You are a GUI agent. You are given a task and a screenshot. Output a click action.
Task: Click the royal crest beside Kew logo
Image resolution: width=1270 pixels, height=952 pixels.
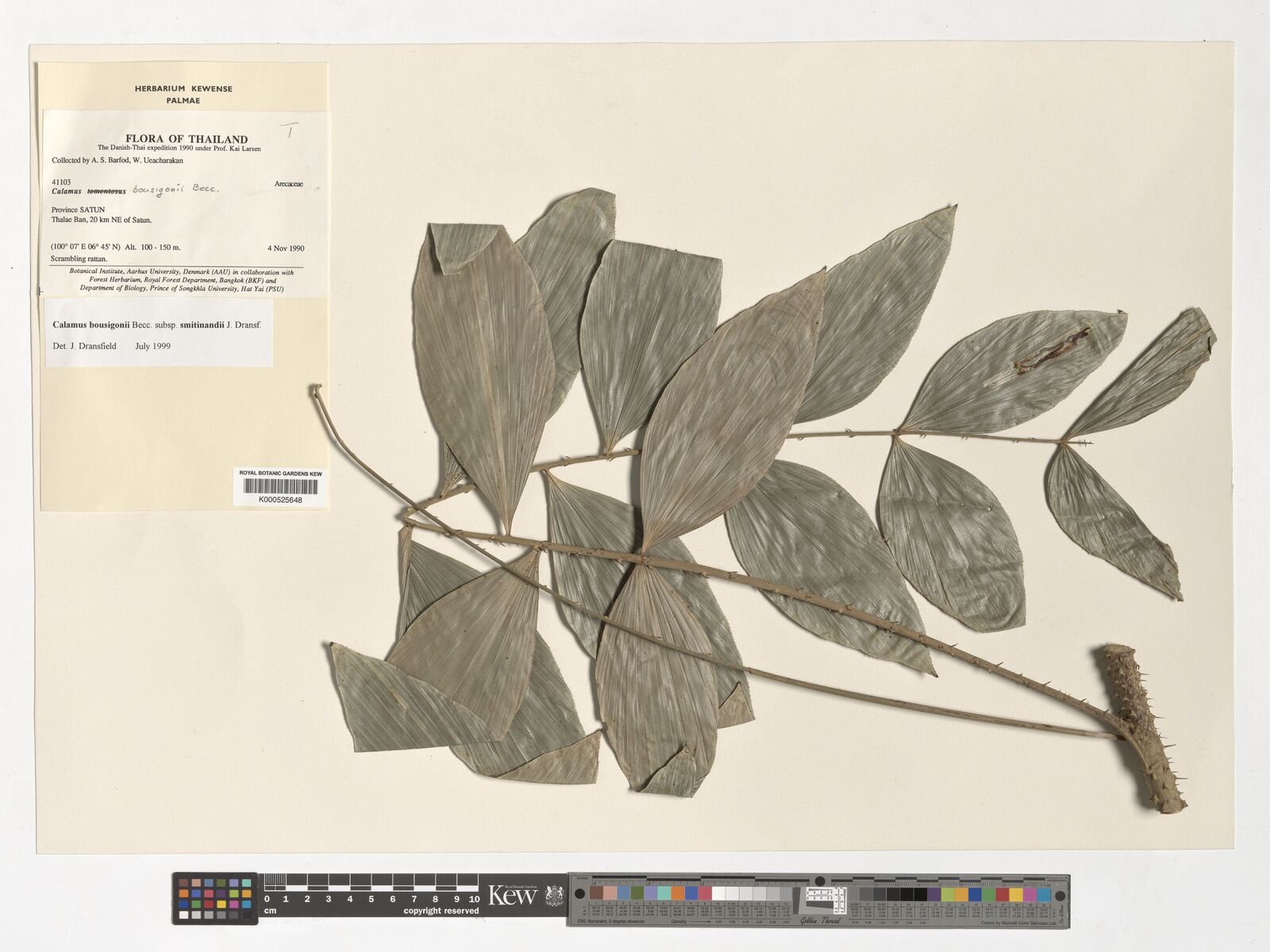click(x=553, y=896)
